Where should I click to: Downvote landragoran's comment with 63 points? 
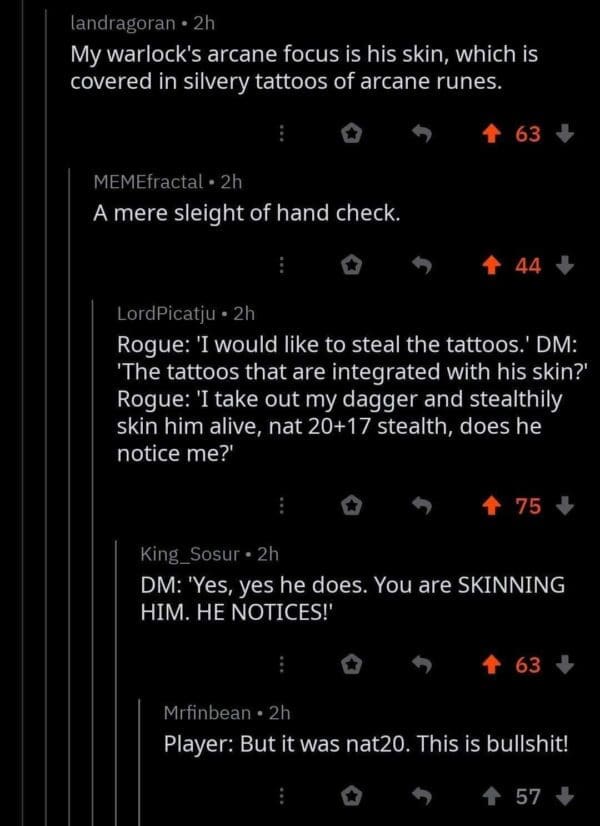(x=564, y=135)
